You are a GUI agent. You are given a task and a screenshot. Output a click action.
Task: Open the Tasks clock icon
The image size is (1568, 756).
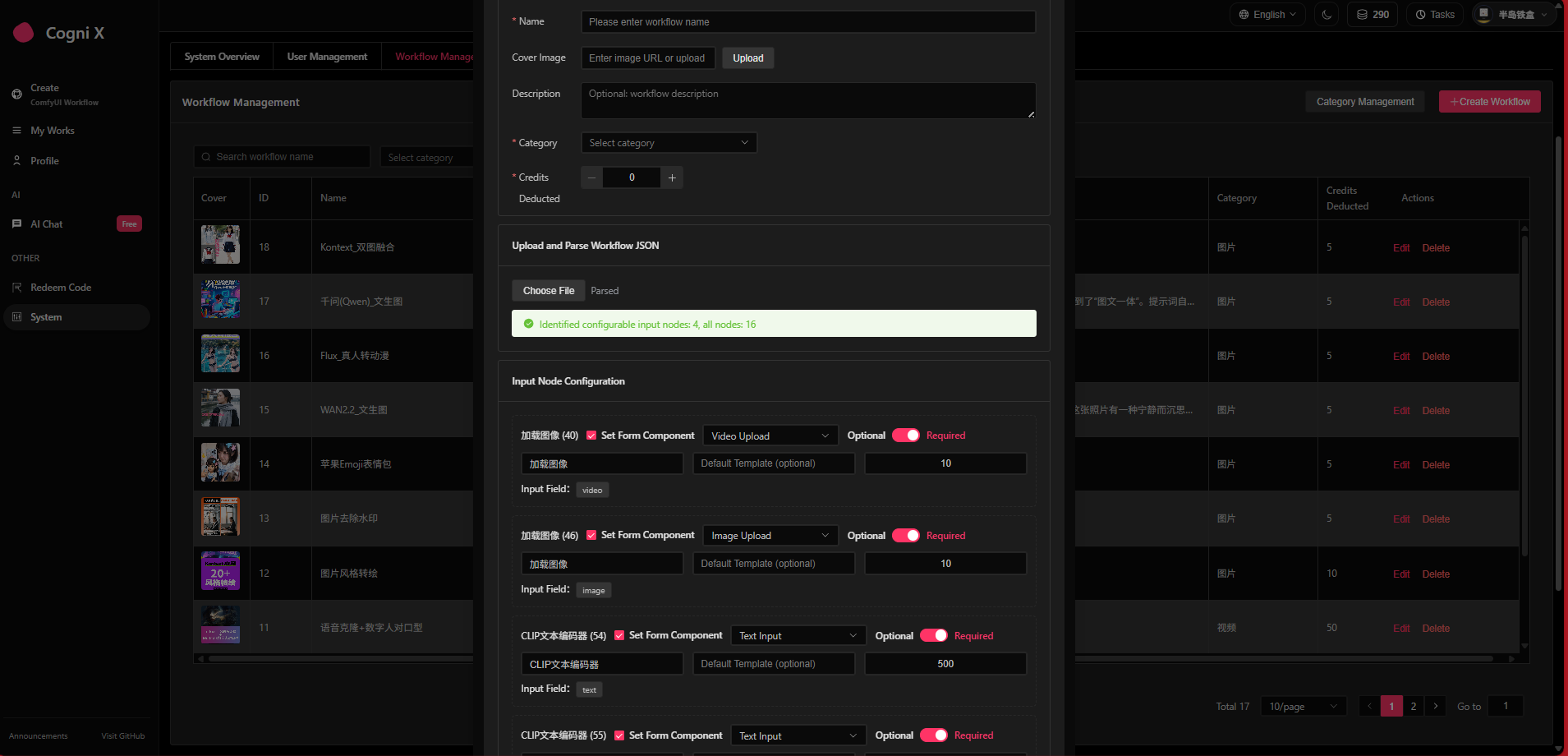tap(1421, 15)
